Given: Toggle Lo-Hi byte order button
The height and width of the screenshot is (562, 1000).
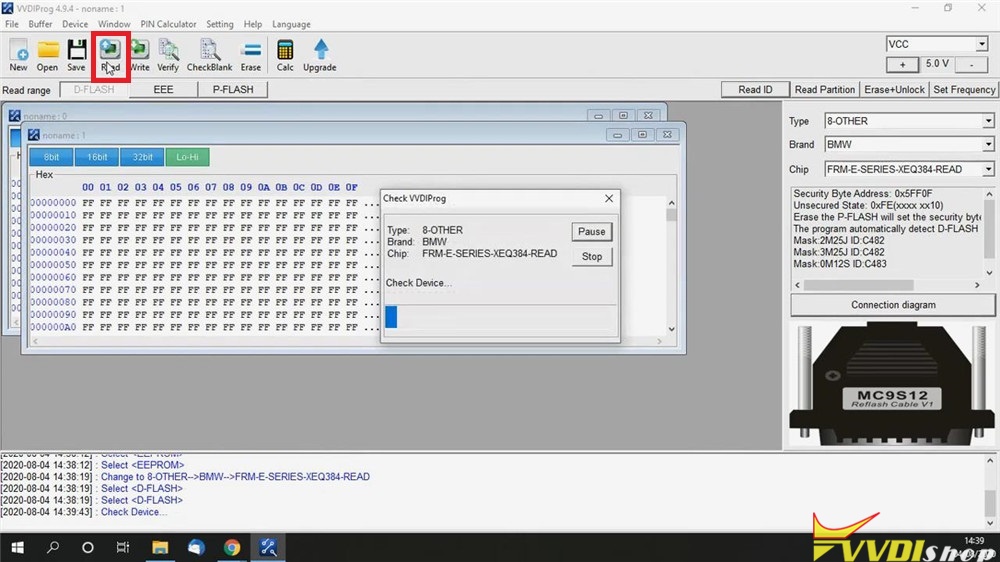Looking at the screenshot, I should coord(188,157).
